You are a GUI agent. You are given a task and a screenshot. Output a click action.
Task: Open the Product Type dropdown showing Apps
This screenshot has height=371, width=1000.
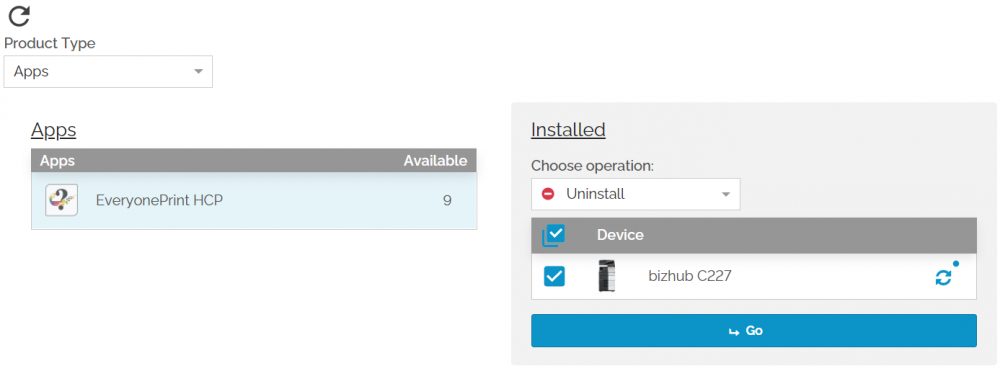tap(108, 71)
